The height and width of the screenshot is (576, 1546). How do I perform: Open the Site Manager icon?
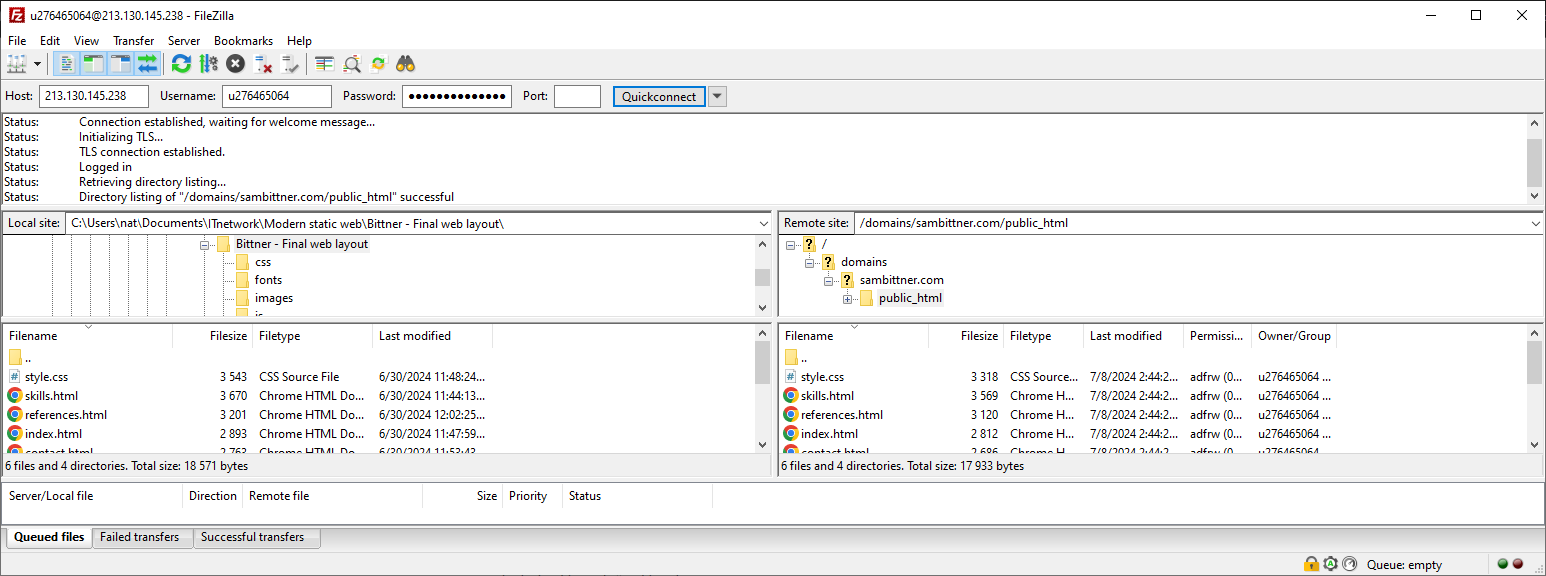click(x=17, y=64)
